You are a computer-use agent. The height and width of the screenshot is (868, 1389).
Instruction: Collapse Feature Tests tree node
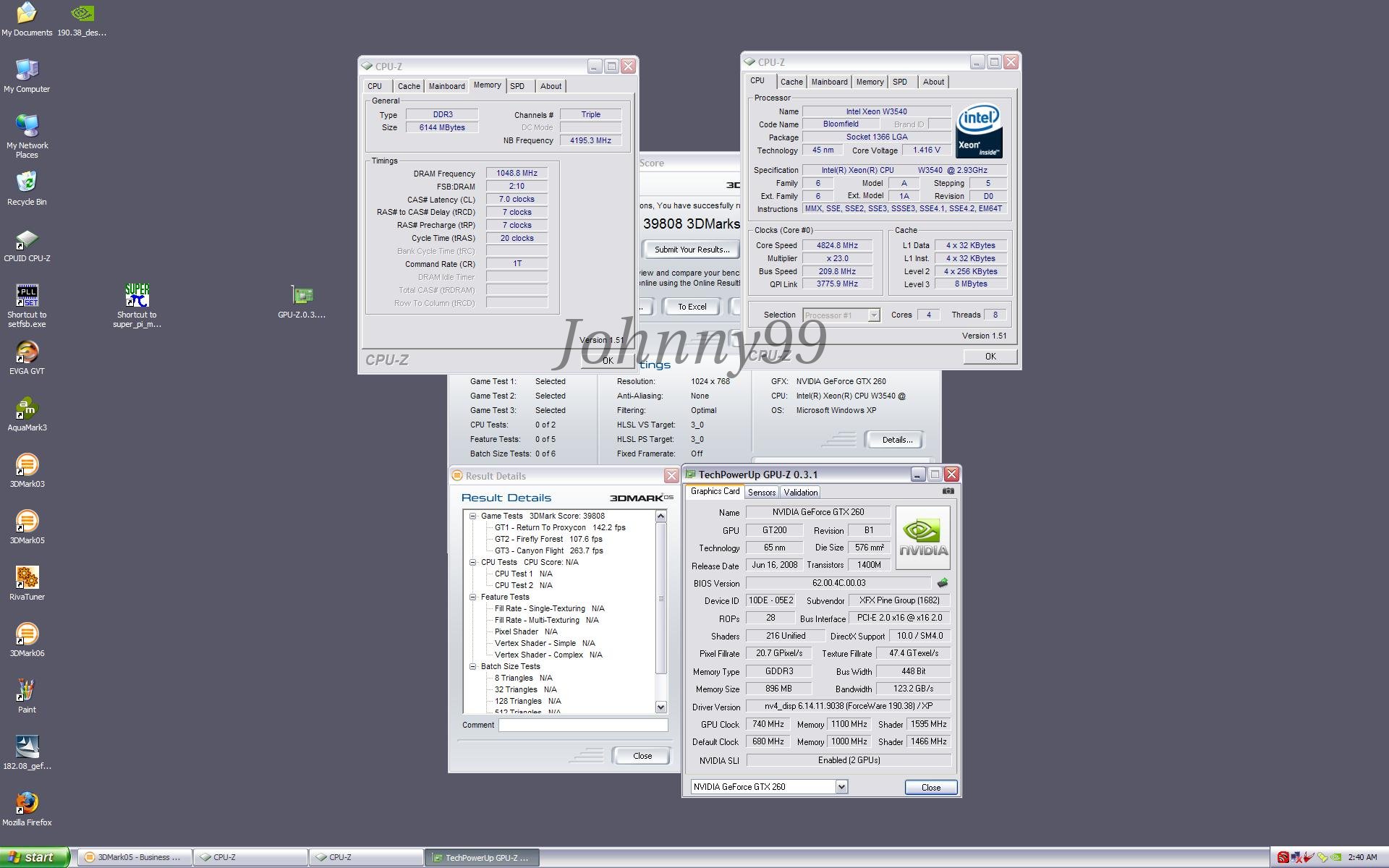[473, 597]
